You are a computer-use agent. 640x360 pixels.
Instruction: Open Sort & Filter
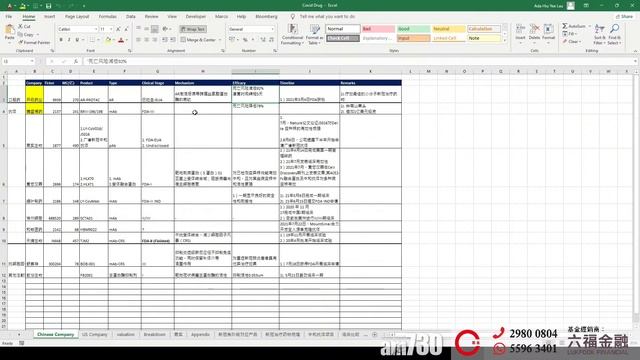click(599, 34)
